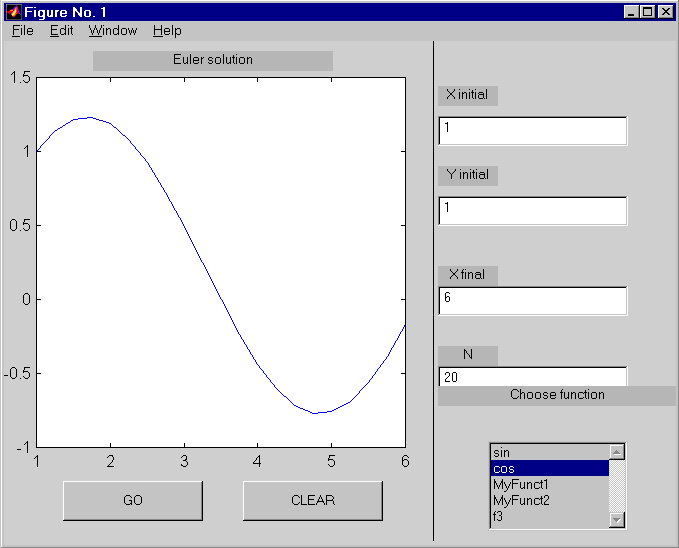Viewport: 679px width, 548px height.
Task: Open the File menu
Action: pos(23,31)
